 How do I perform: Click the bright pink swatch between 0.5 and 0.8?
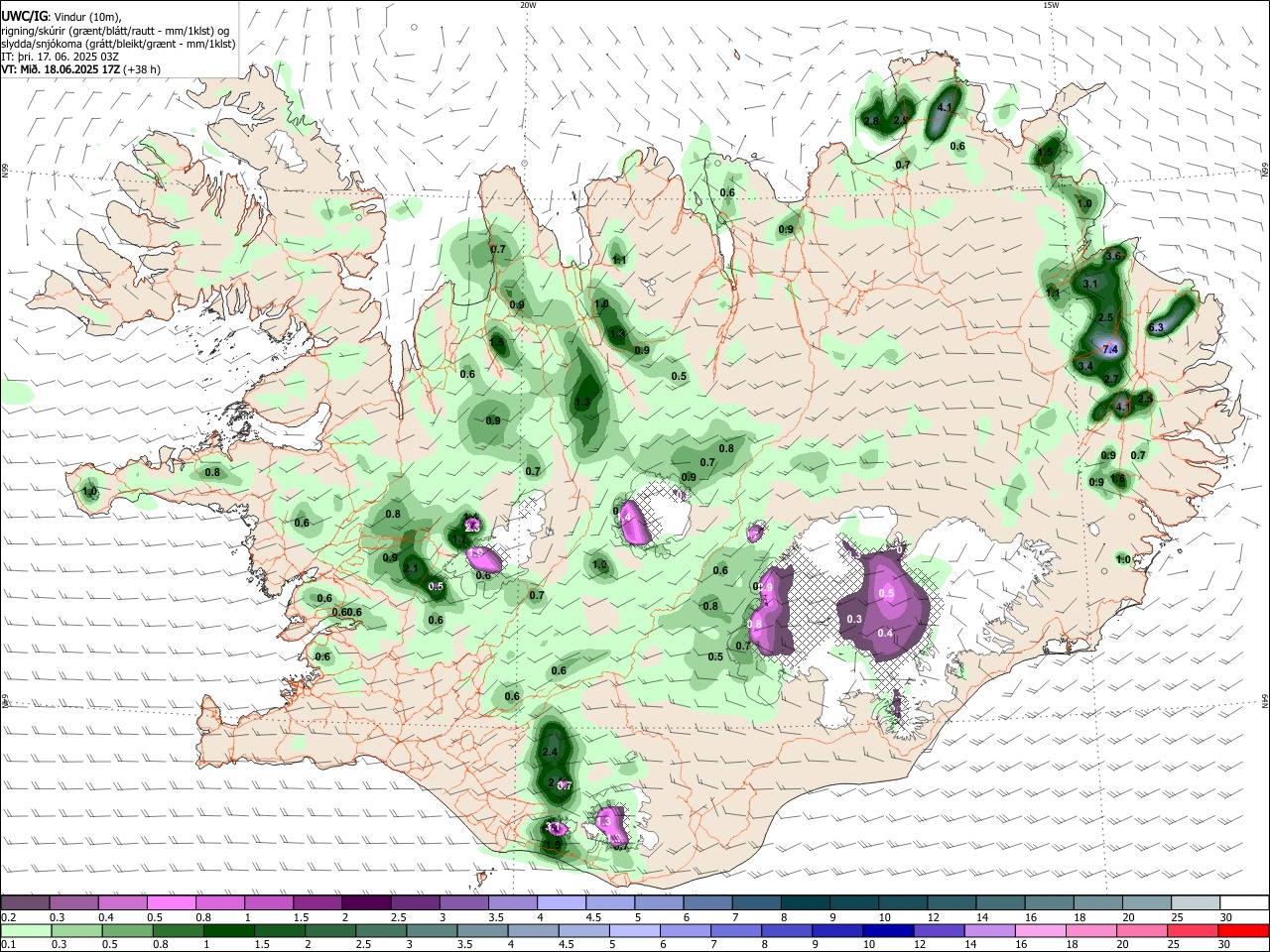[172, 902]
